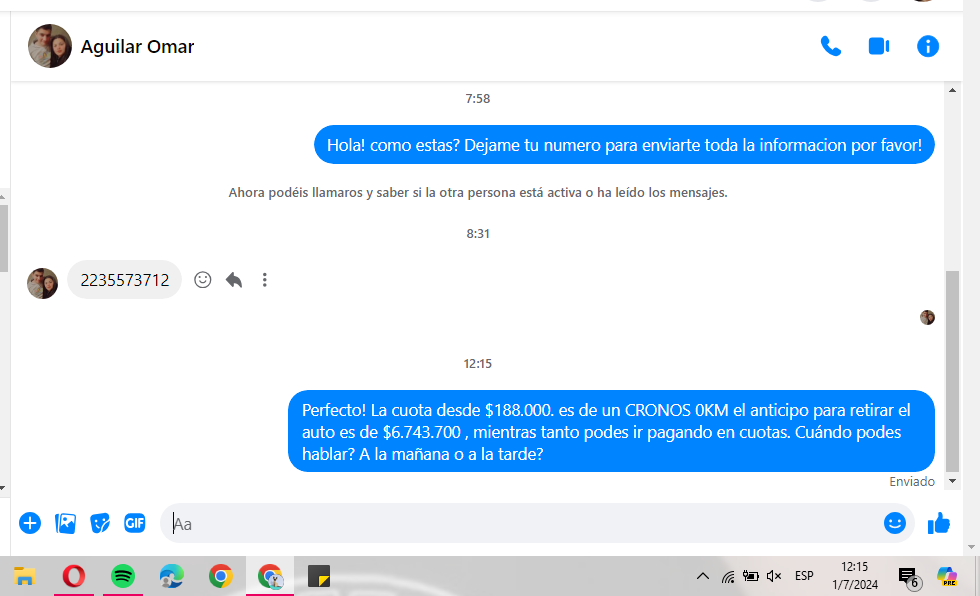
Task: Send a thumbs-up like
Action: click(x=938, y=523)
